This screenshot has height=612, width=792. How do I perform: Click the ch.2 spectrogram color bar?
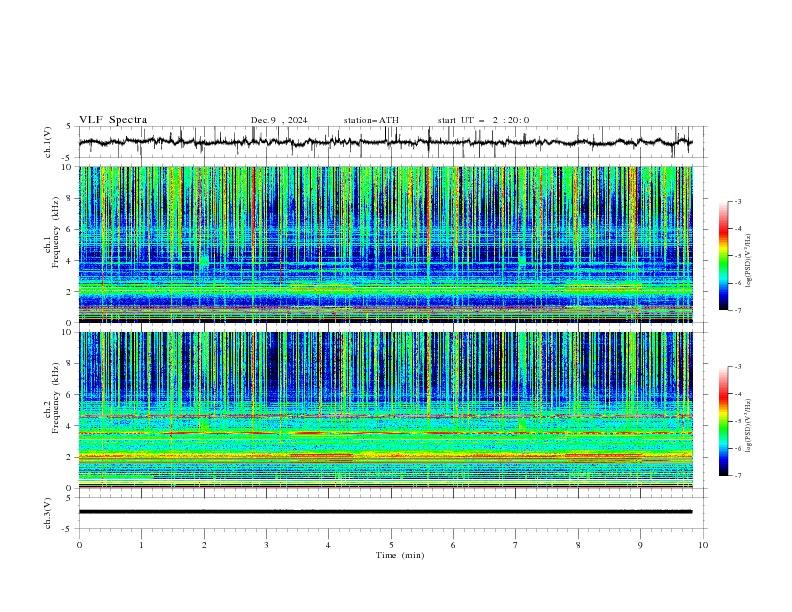click(723, 421)
